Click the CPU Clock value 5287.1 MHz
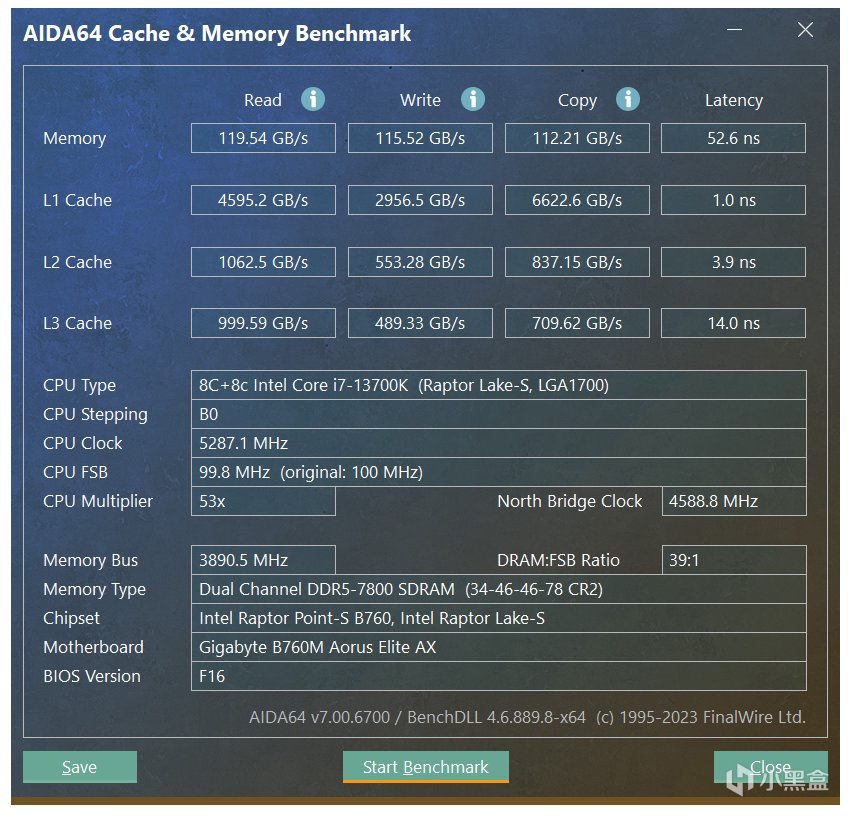Viewport: 853px width, 816px height. pos(499,443)
